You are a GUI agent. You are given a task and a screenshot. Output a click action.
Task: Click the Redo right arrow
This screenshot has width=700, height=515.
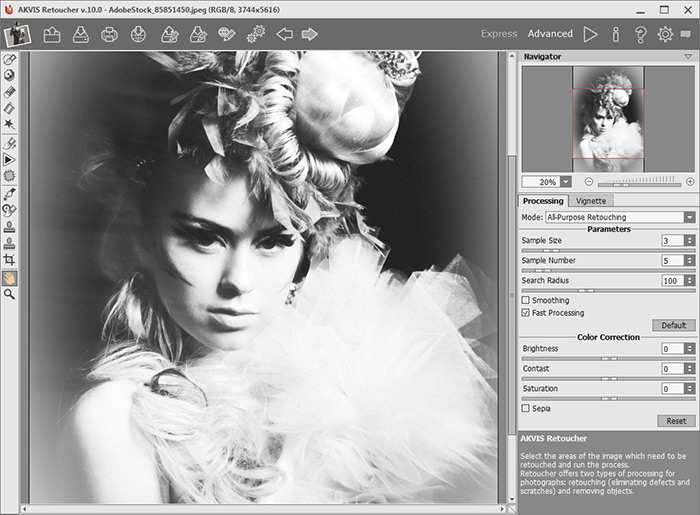pos(309,34)
